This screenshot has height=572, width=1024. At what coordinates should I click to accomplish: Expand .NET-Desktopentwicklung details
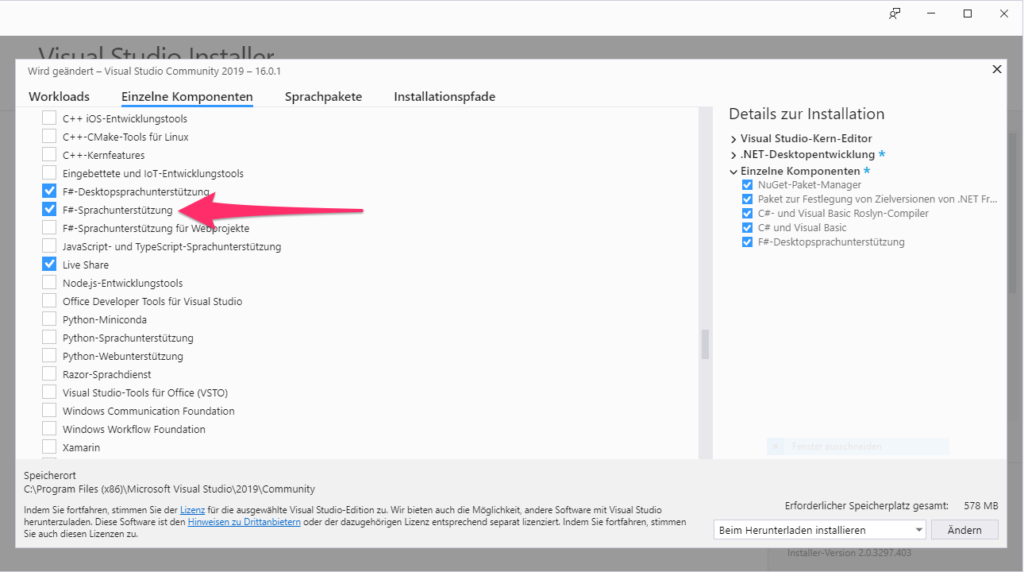click(733, 155)
